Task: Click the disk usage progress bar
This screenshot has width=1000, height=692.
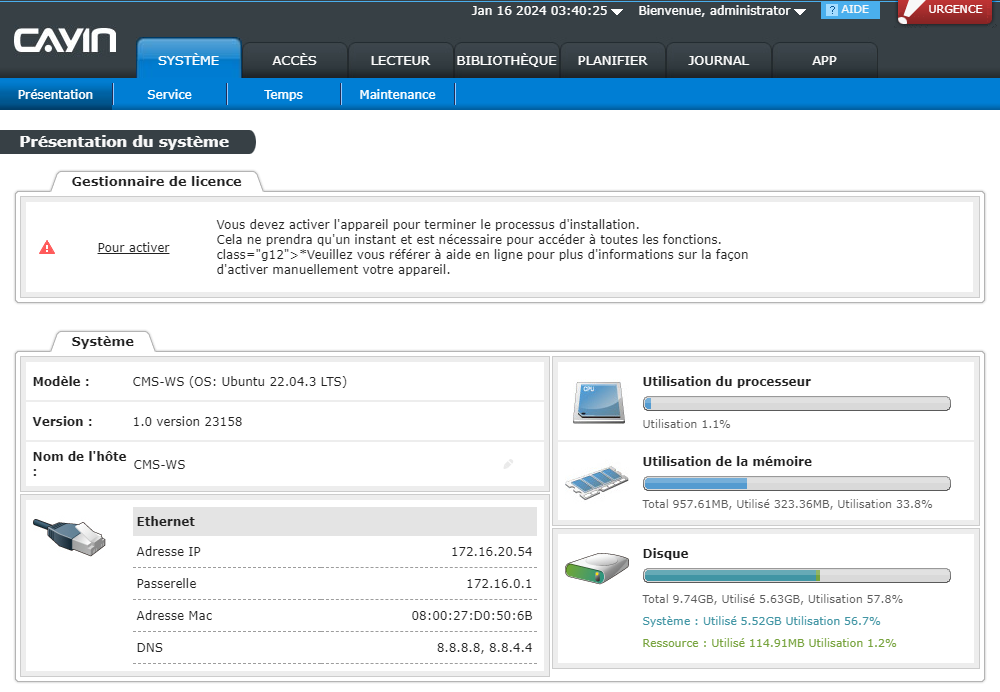Action: pyautogui.click(x=797, y=576)
